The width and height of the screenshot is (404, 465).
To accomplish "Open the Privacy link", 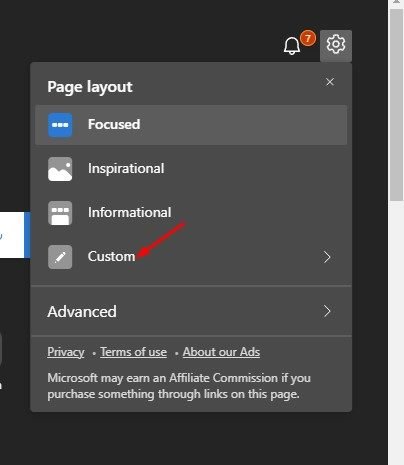I will pyautogui.click(x=66, y=352).
